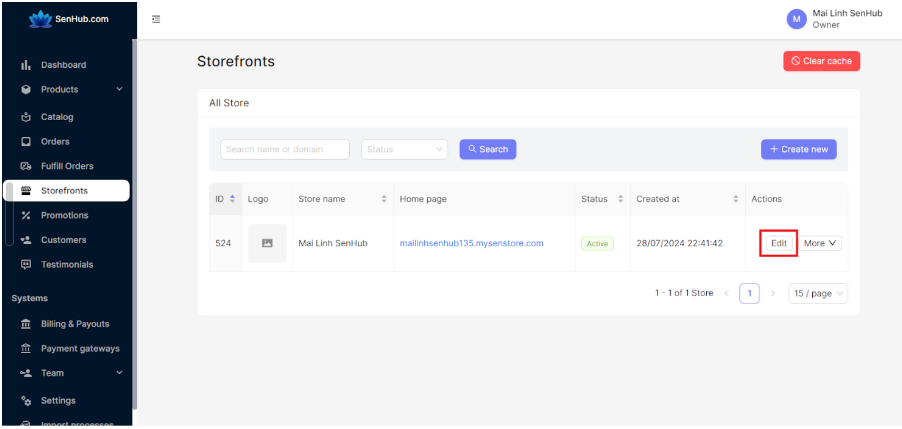Open the More actions dropdown
Screen dimensions: 902x429
click(820, 243)
